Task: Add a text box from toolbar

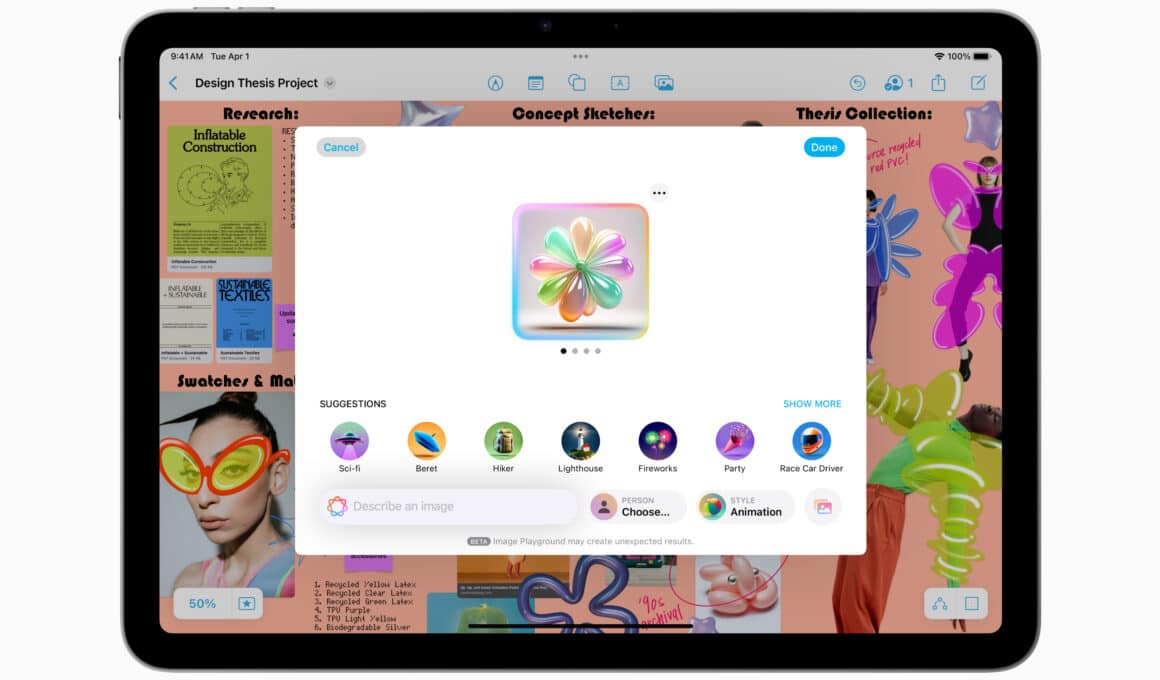Action: pos(620,83)
